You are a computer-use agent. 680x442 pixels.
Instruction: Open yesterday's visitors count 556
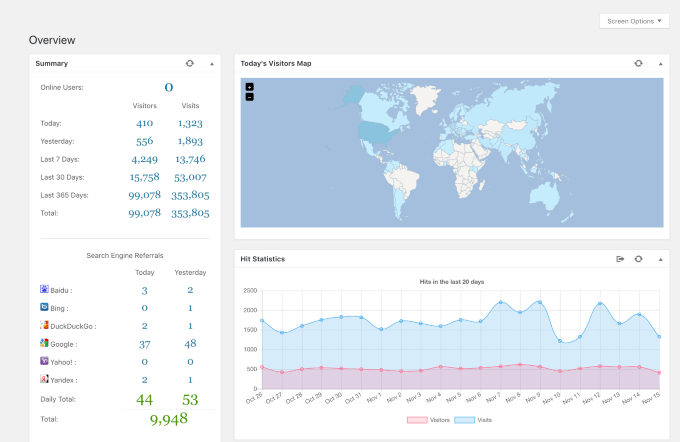144,141
